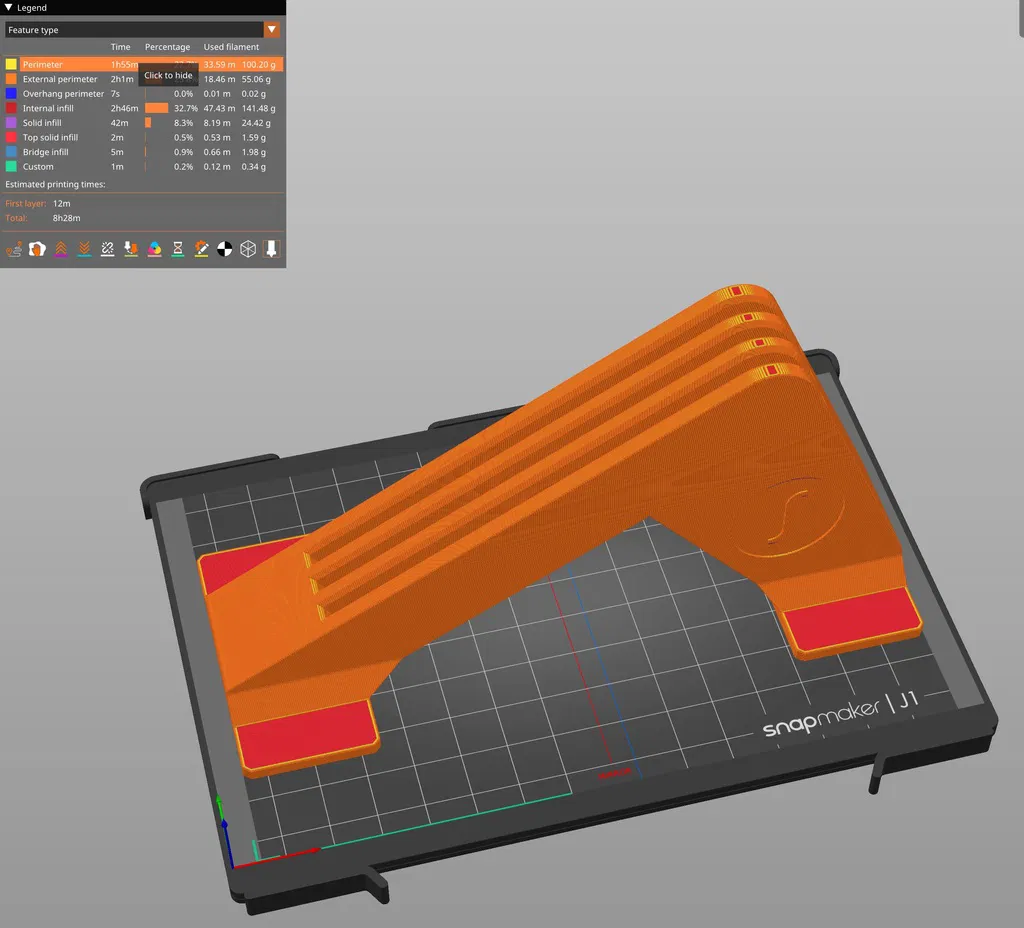
Task: Toggle wipe moves visibility icon
Action: (x=37, y=249)
